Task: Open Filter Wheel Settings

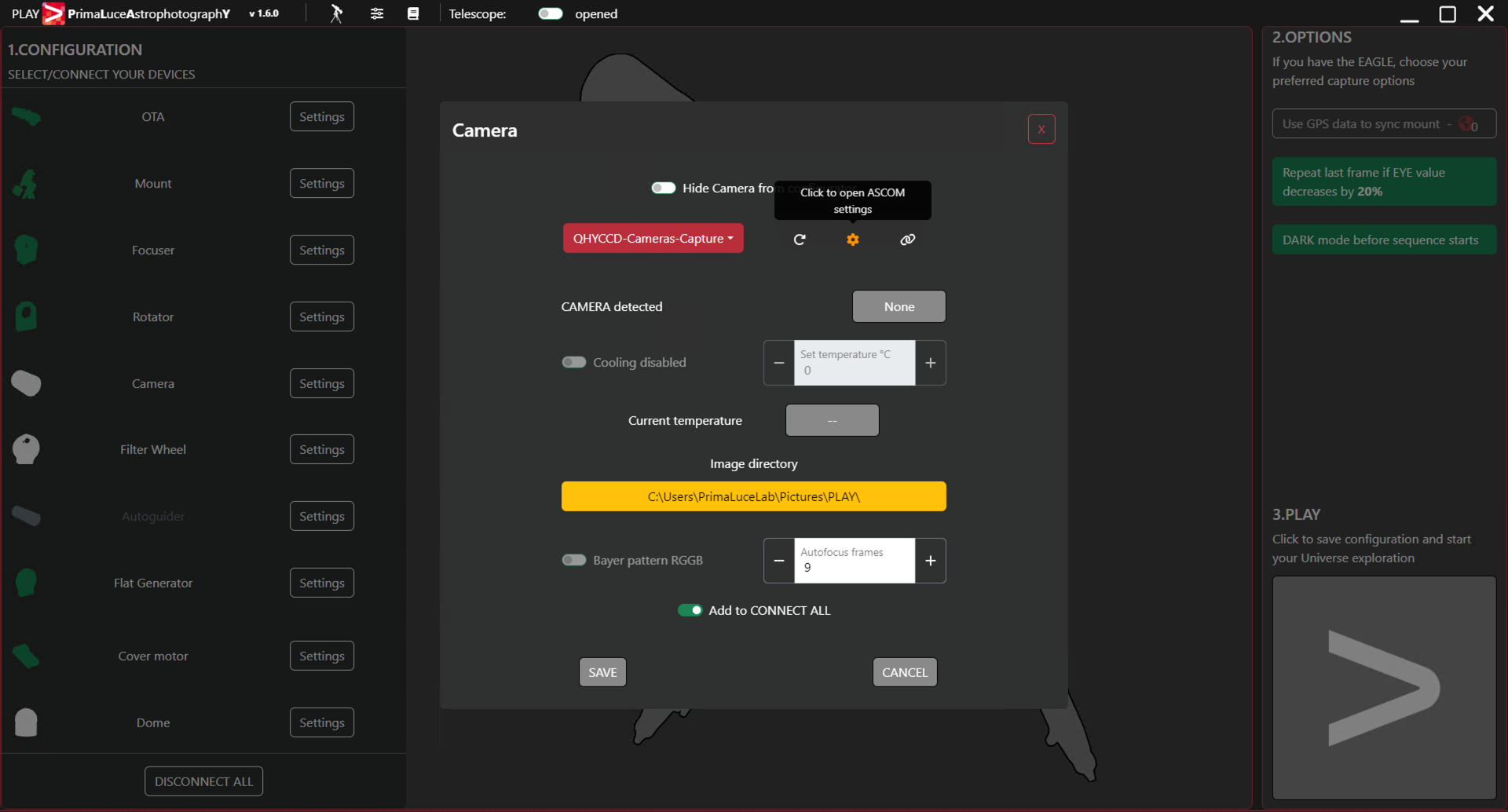Action: tap(322, 449)
